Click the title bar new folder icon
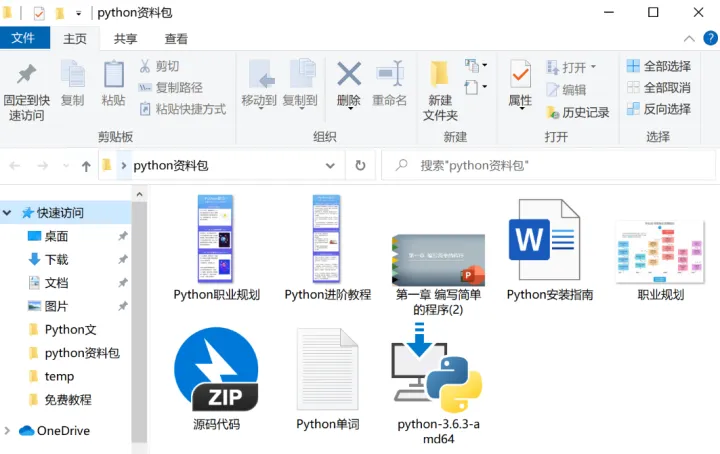The height and width of the screenshot is (454, 720). click(x=60, y=13)
